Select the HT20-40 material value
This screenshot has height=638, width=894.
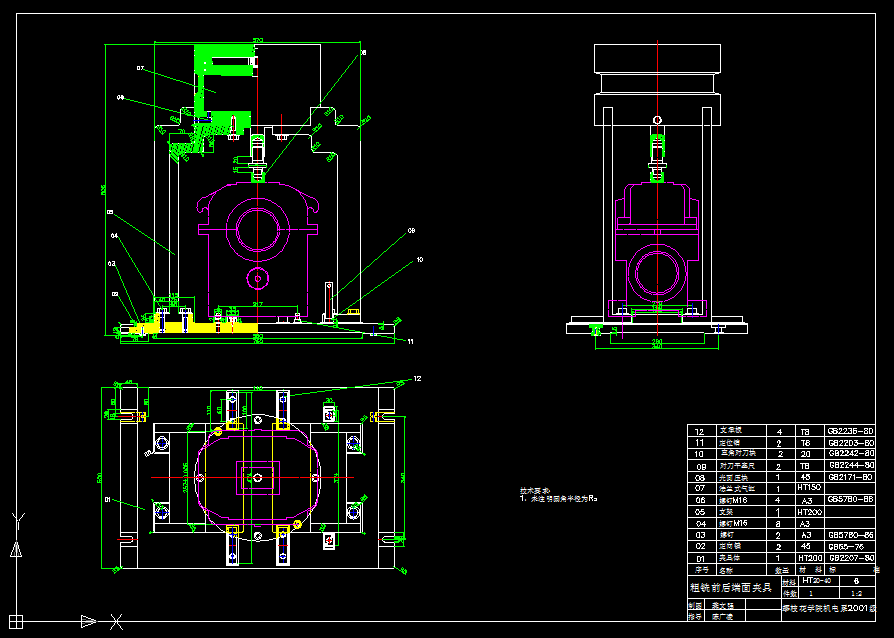tap(816, 581)
